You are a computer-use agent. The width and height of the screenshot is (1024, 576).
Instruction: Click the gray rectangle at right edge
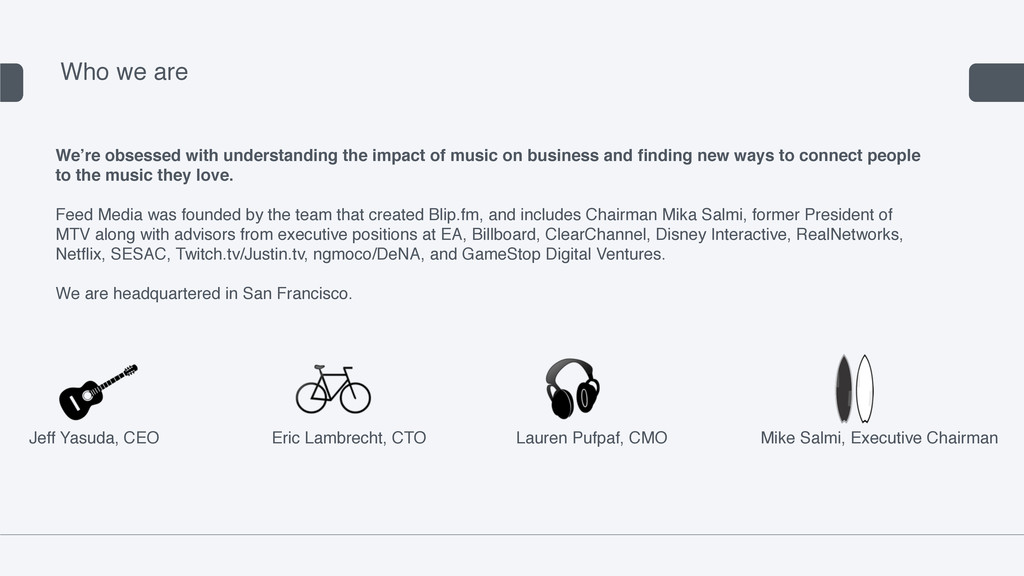click(x=997, y=82)
